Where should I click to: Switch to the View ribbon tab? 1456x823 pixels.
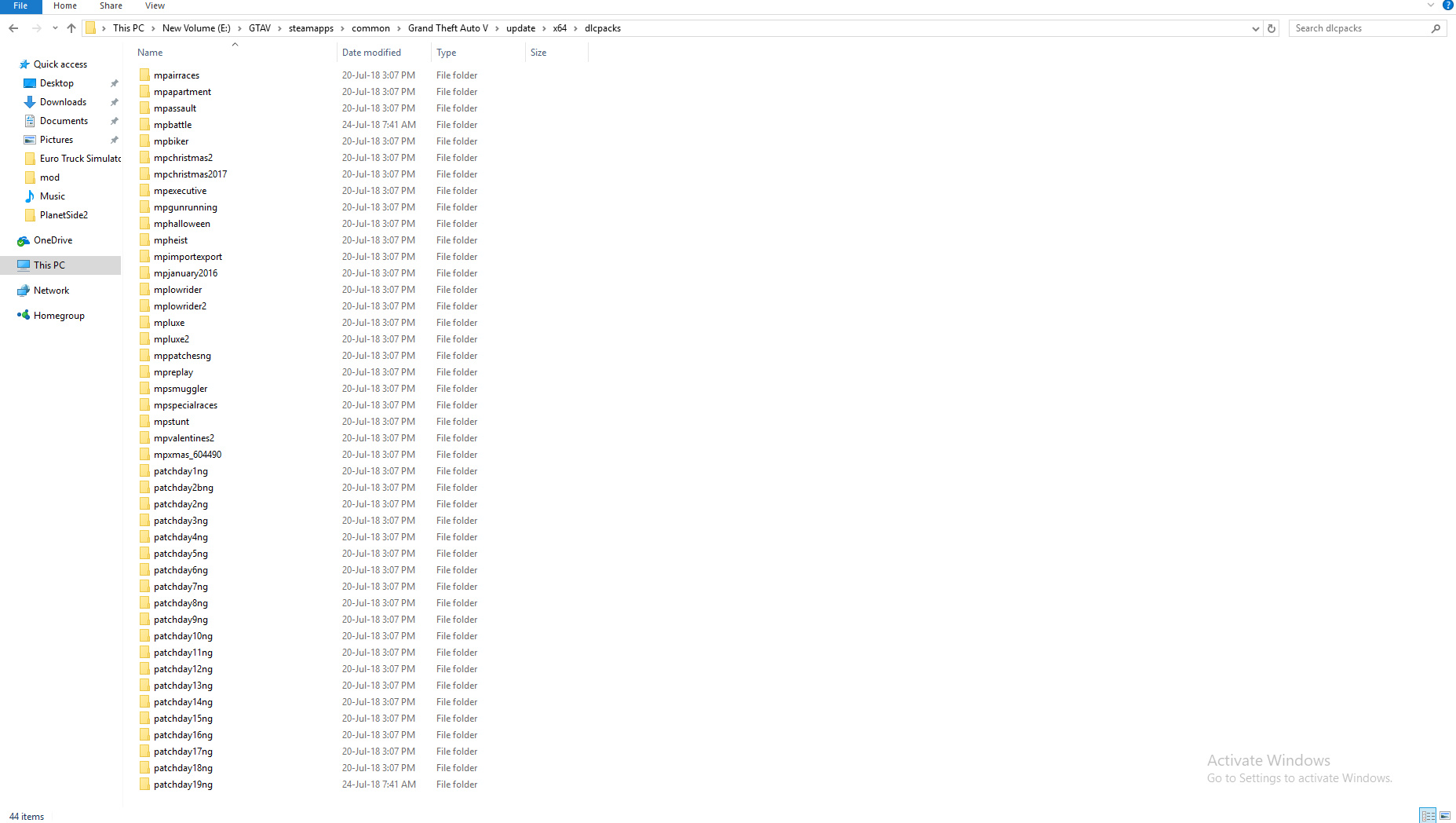point(155,5)
